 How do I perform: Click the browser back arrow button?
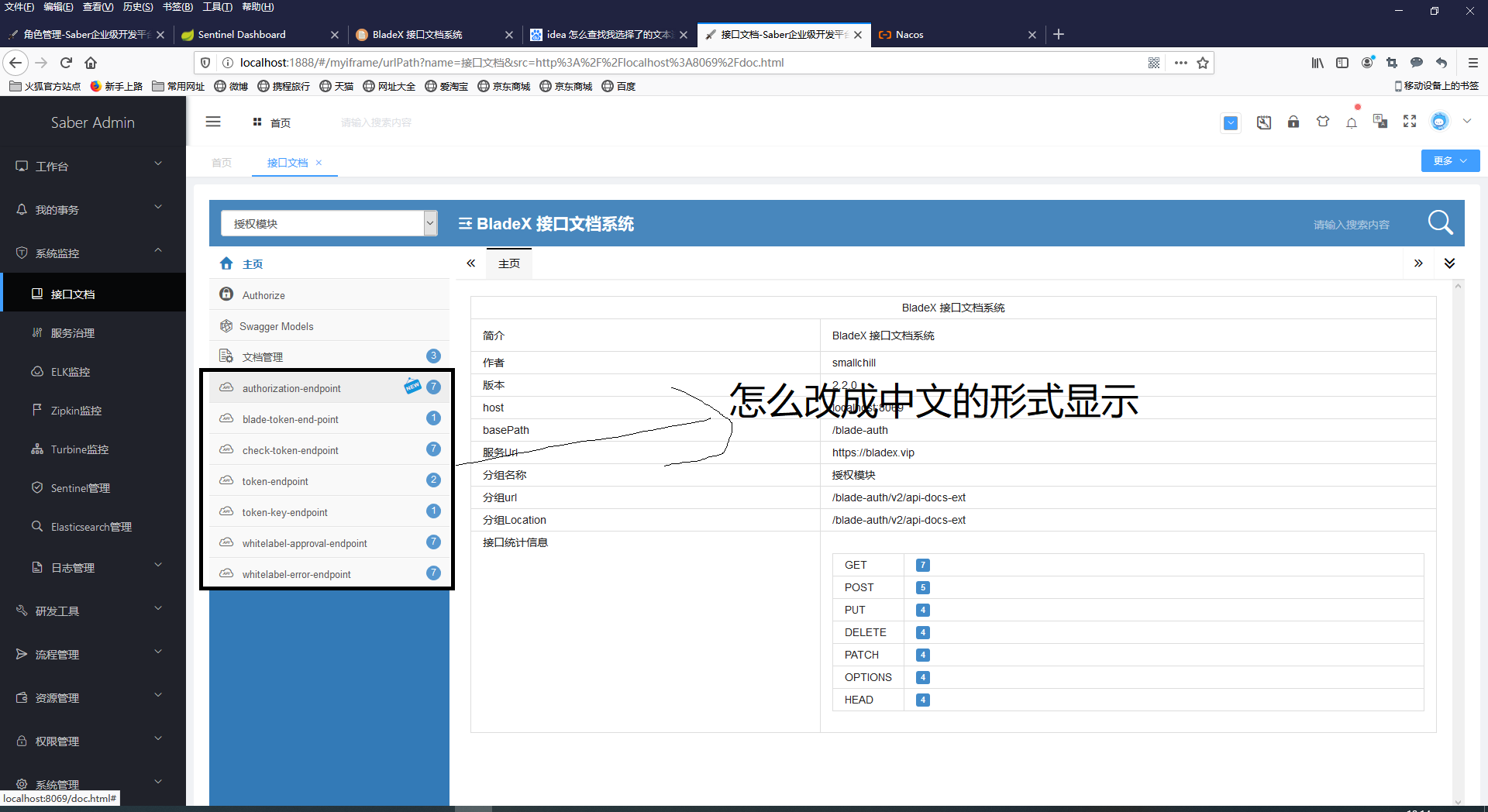[x=15, y=63]
